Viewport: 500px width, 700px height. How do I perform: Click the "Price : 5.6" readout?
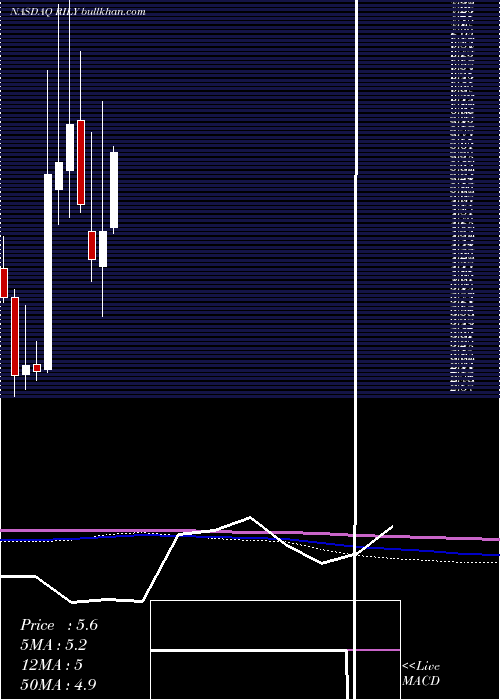(x=59, y=625)
